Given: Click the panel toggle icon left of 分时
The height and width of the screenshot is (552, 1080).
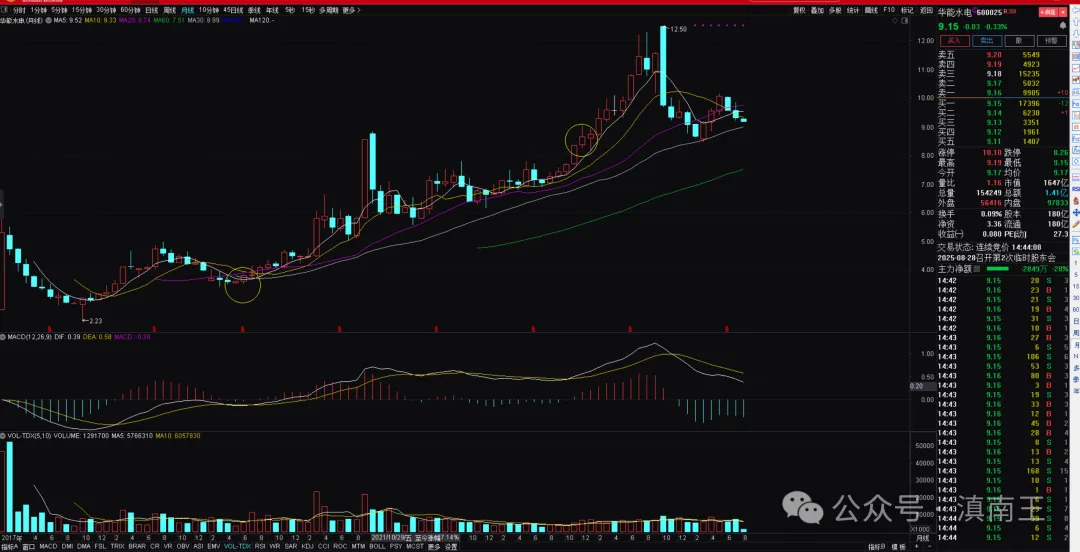Looking at the screenshot, I should coord(5,10).
